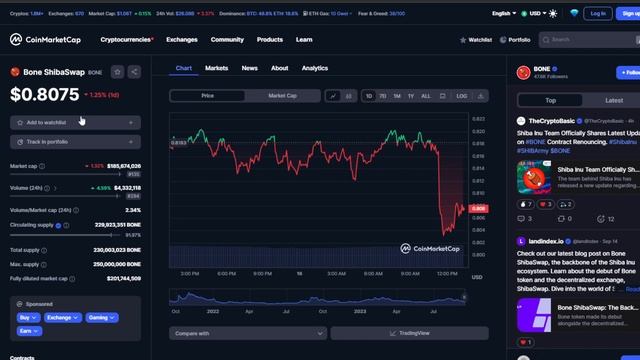This screenshot has width=640, height=360.
Task: Select the Price chart toggle
Action: (207, 96)
